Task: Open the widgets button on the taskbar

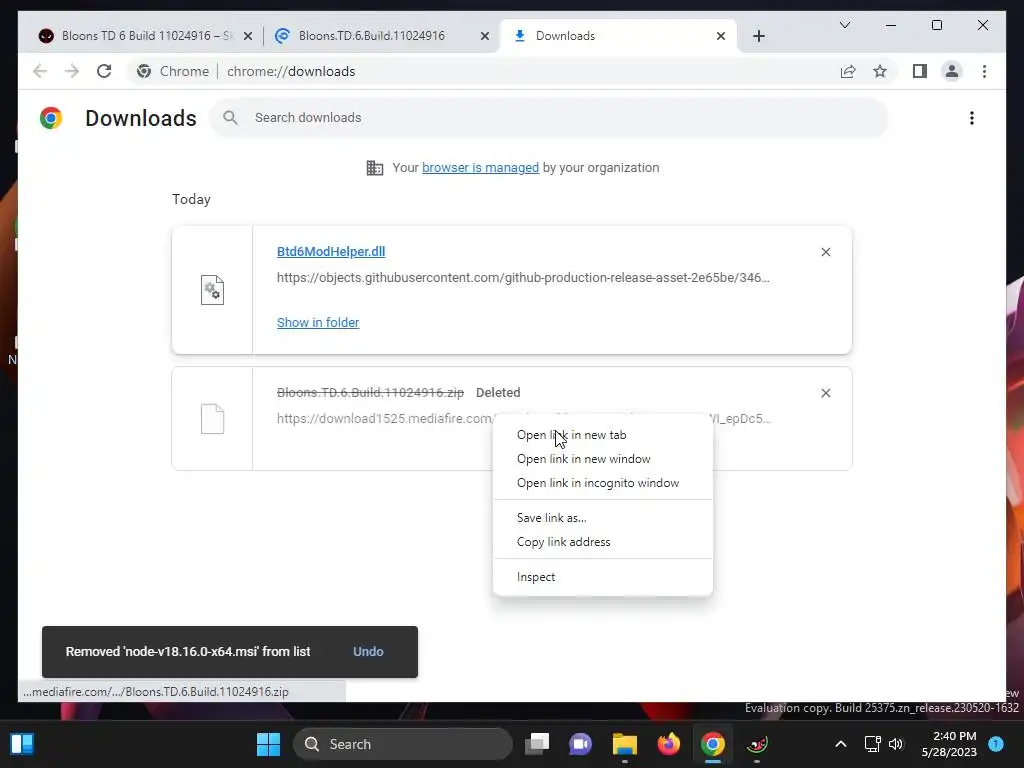Action: pos(22,744)
